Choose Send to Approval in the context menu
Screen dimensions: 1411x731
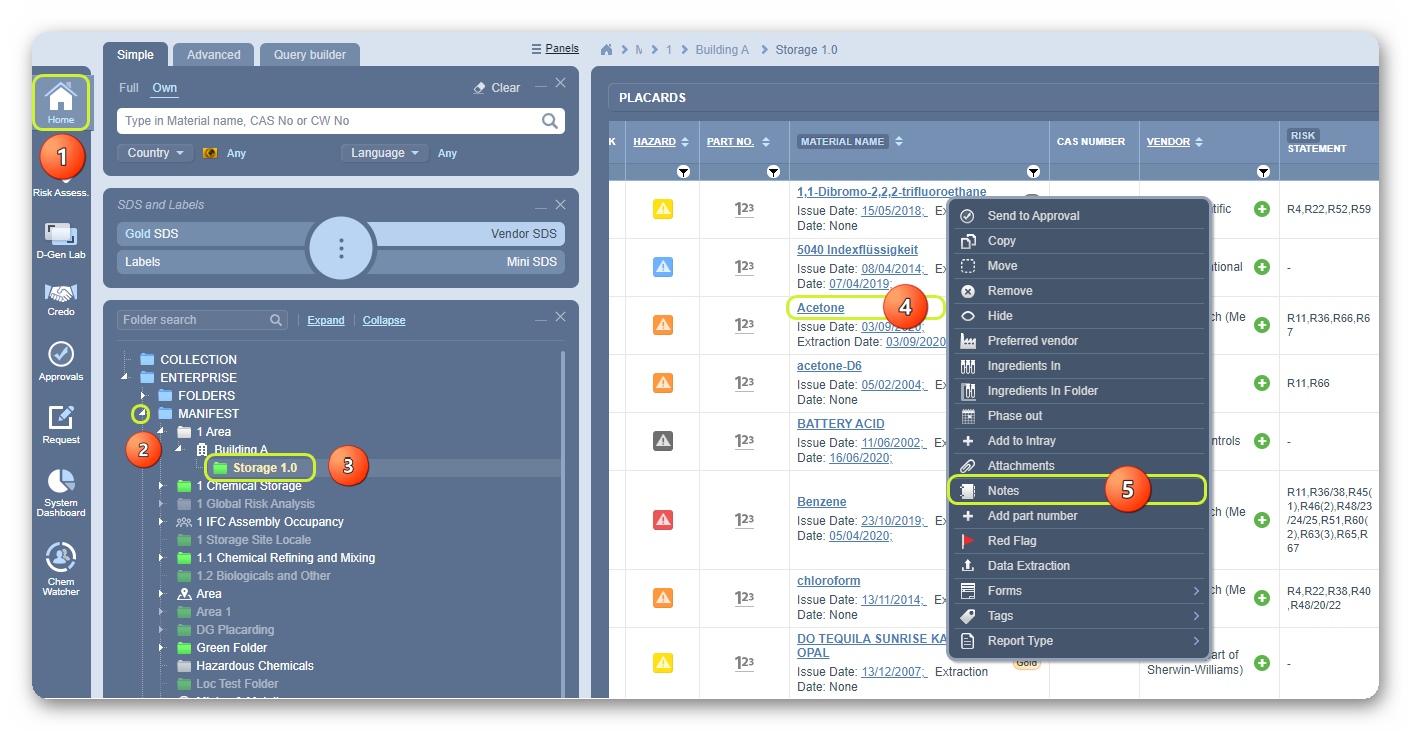click(1079, 216)
